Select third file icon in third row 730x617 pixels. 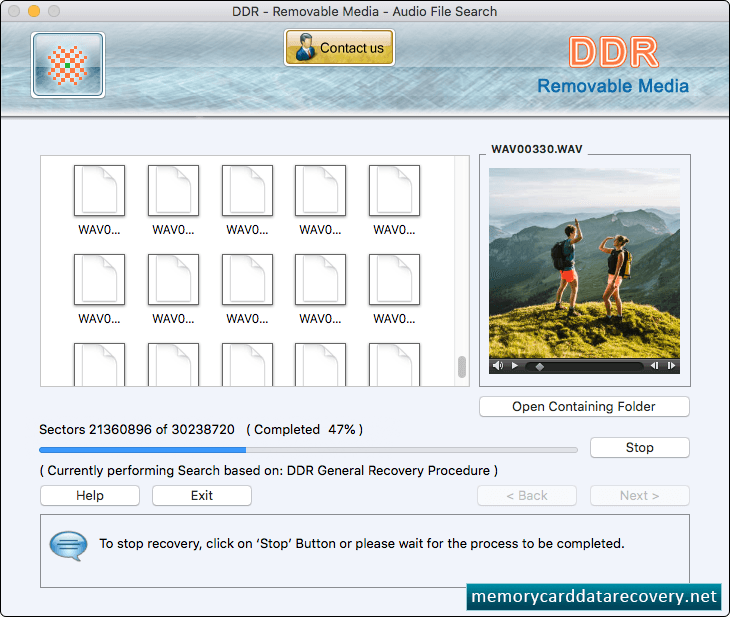(247, 365)
